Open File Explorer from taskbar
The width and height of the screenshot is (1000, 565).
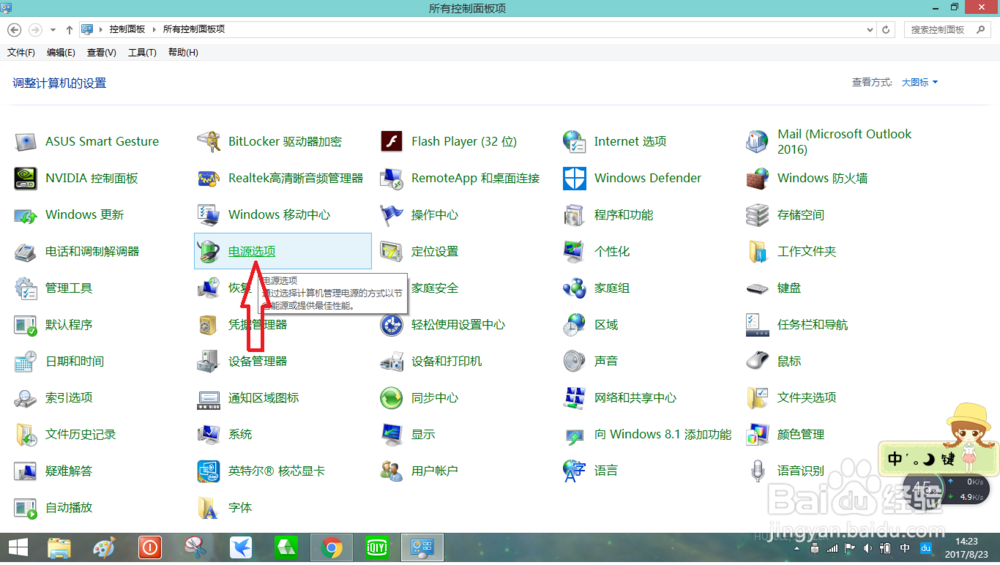pyautogui.click(x=59, y=548)
